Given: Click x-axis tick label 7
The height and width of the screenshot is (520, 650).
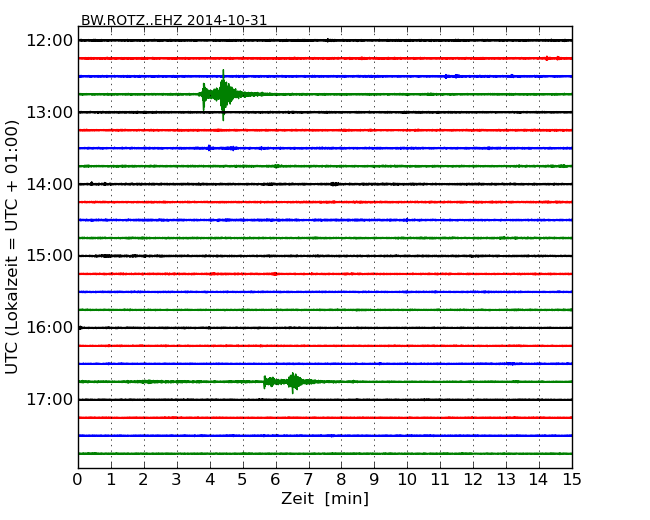Looking at the screenshot, I should [308, 480].
